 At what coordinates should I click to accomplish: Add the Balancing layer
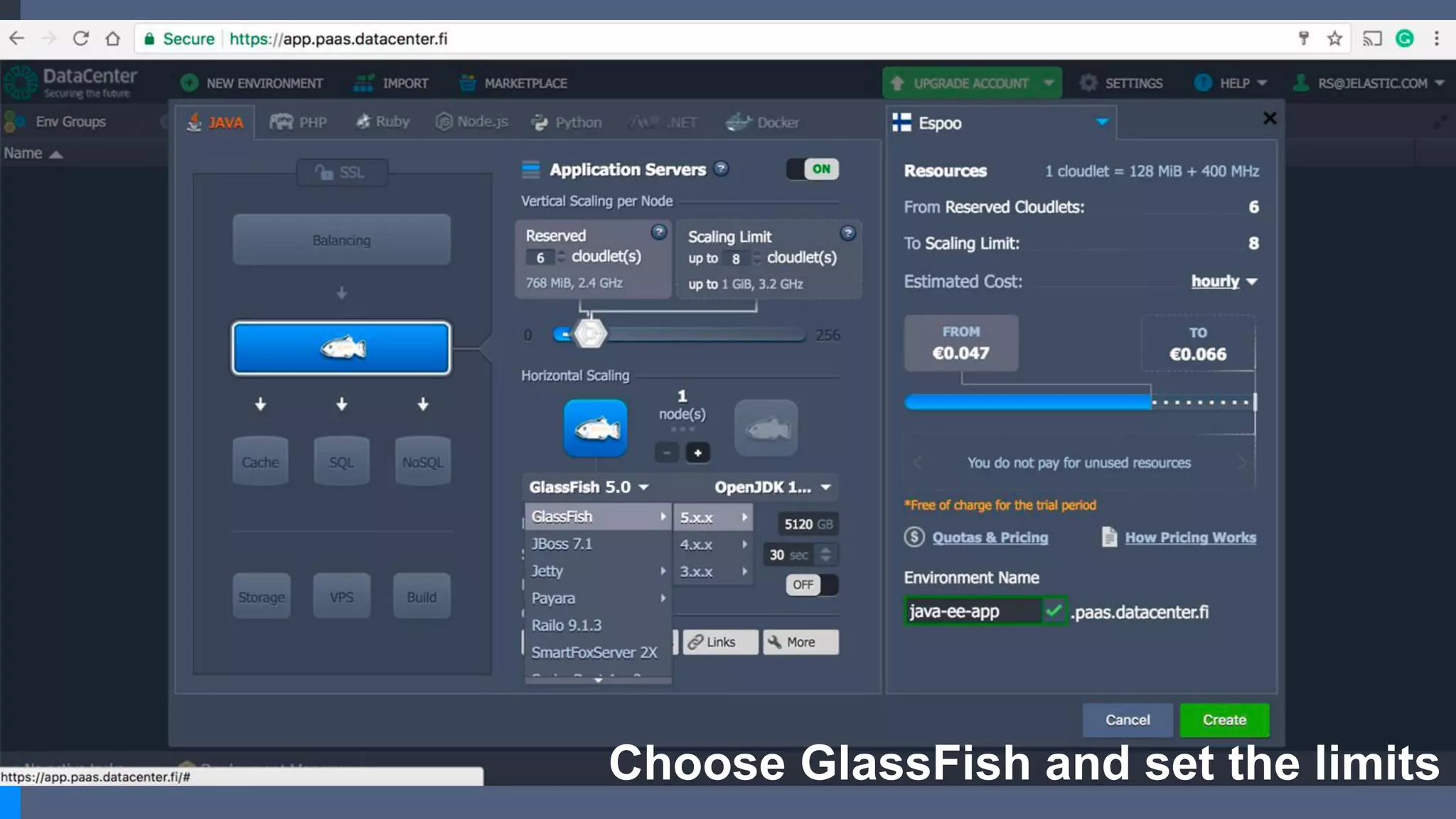pyautogui.click(x=341, y=240)
